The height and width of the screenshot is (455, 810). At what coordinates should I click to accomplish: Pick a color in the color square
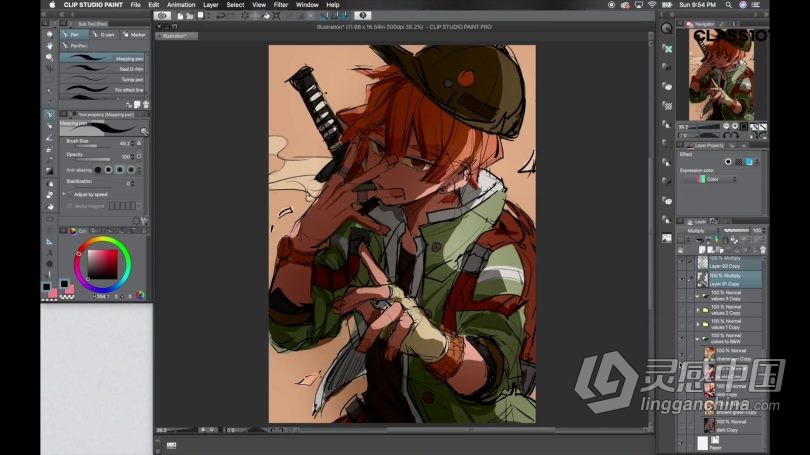(x=102, y=264)
